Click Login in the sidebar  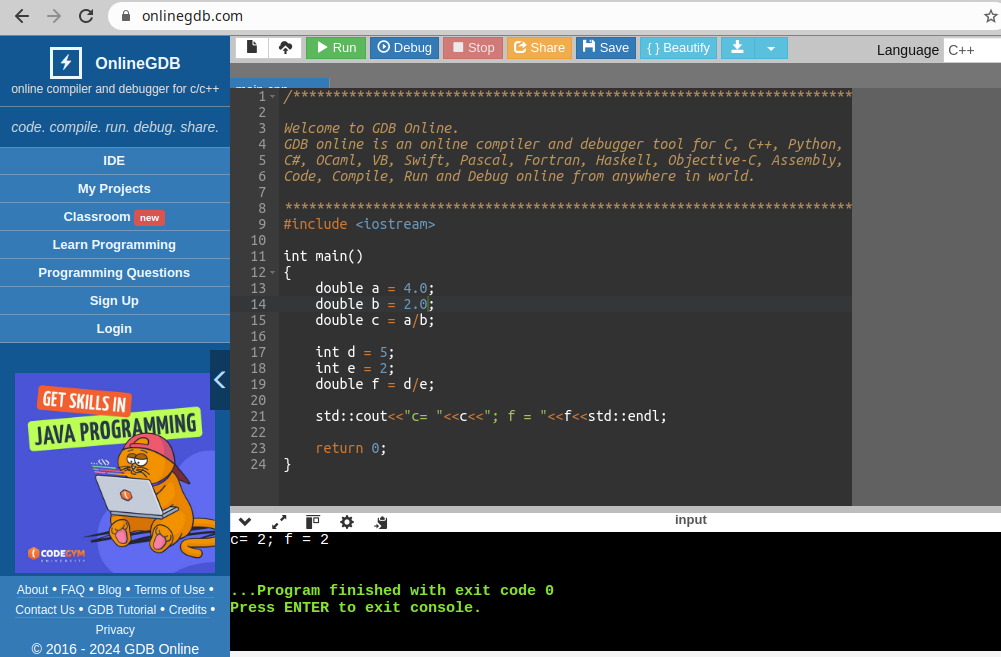[x=114, y=329]
